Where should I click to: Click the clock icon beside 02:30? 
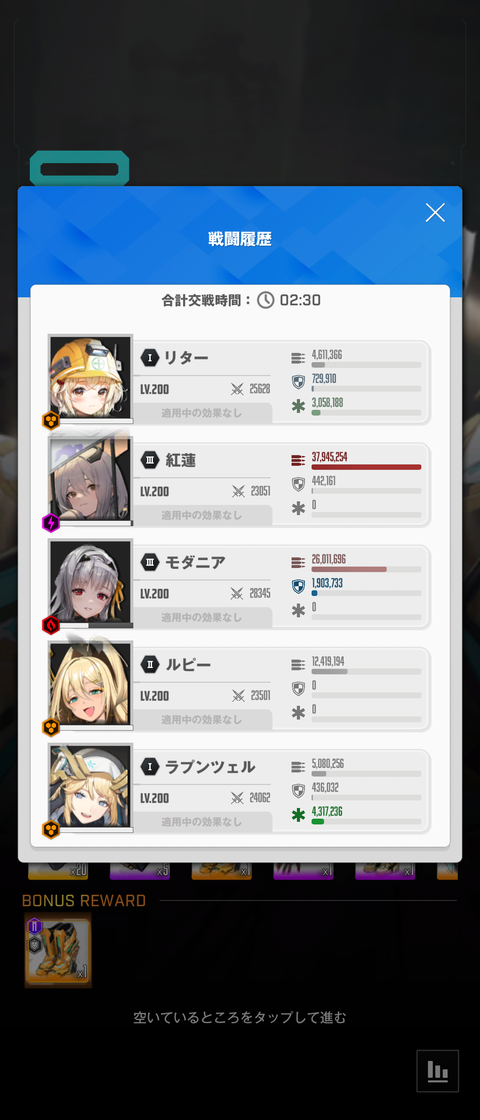coord(266,300)
